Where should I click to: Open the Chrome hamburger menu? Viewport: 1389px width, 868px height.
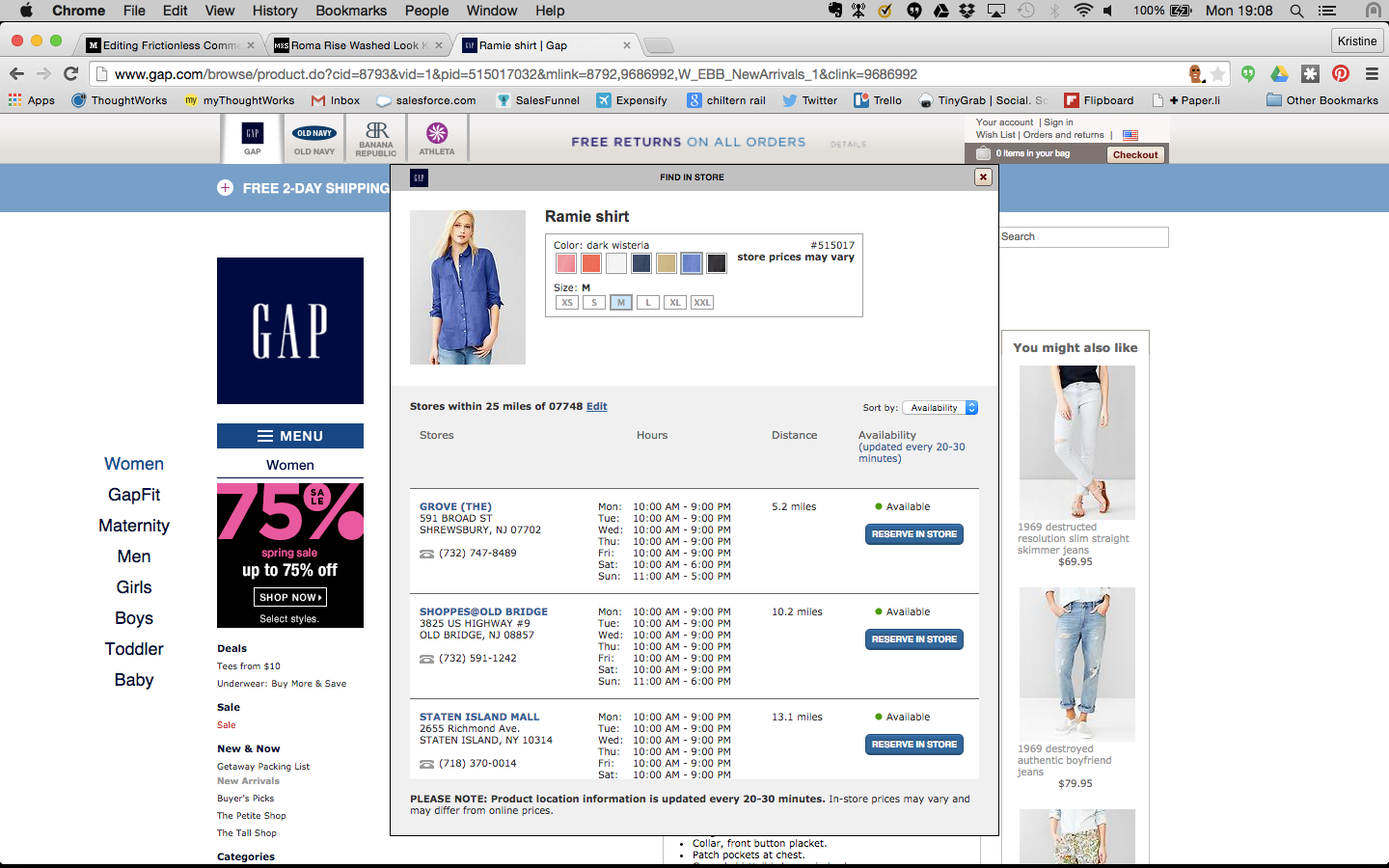(x=1372, y=74)
